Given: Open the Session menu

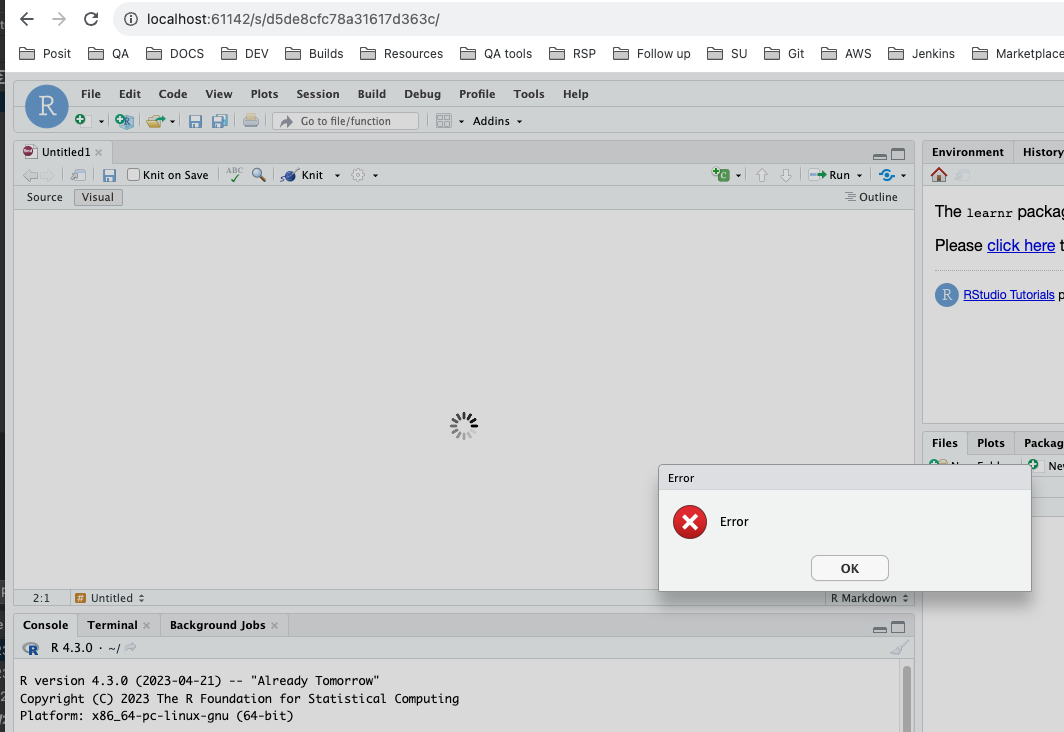Looking at the screenshot, I should (317, 93).
